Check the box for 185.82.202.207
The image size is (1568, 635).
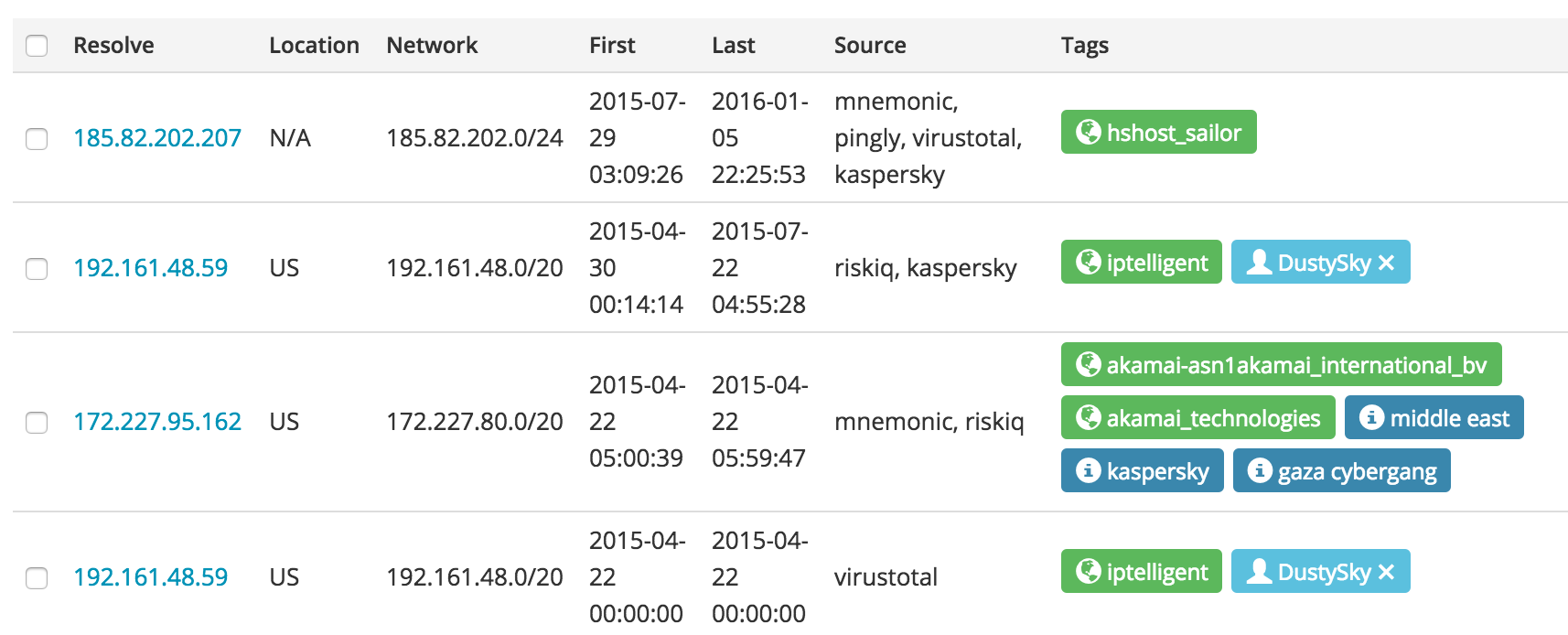click(x=37, y=139)
